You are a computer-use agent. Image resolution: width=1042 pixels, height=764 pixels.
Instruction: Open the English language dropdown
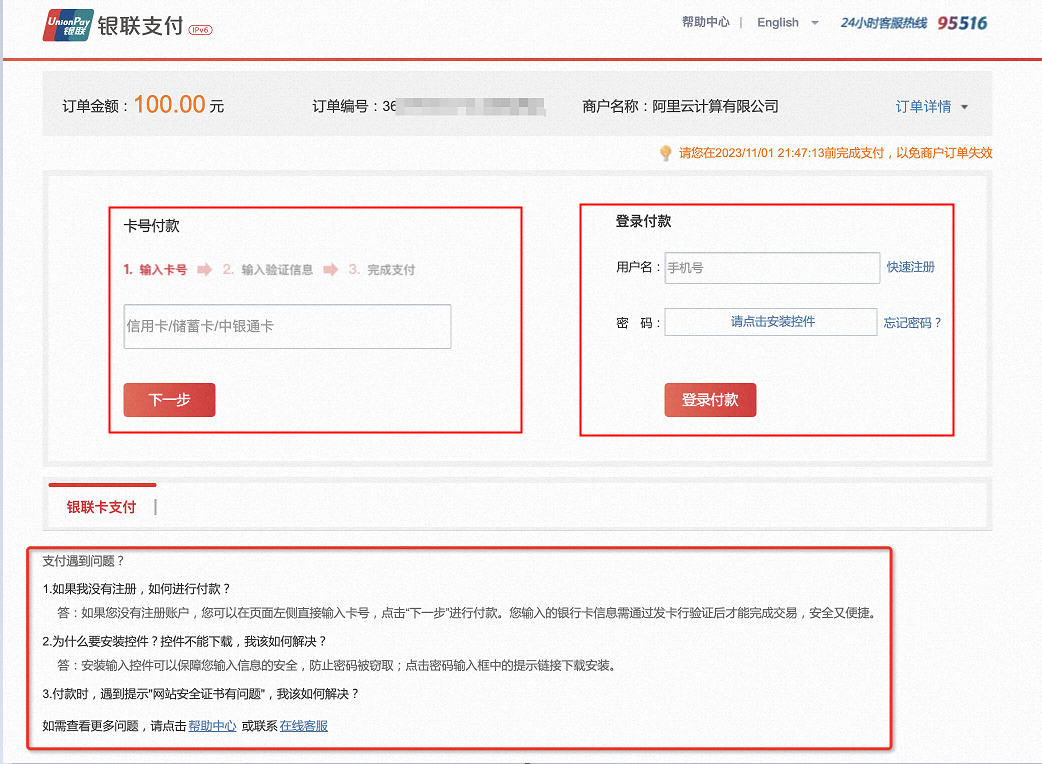pyautogui.click(x=778, y=22)
